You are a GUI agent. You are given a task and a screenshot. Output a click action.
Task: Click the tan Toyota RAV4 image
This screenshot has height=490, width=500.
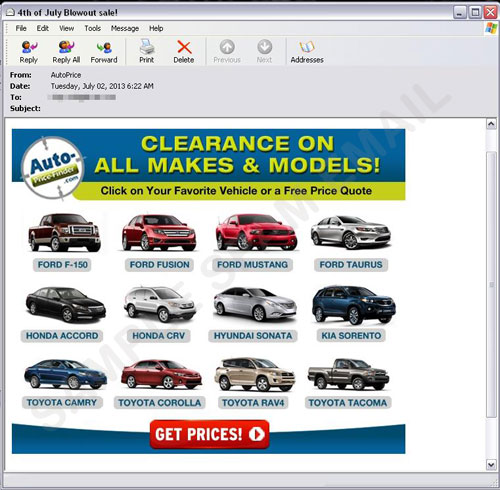(x=255, y=374)
